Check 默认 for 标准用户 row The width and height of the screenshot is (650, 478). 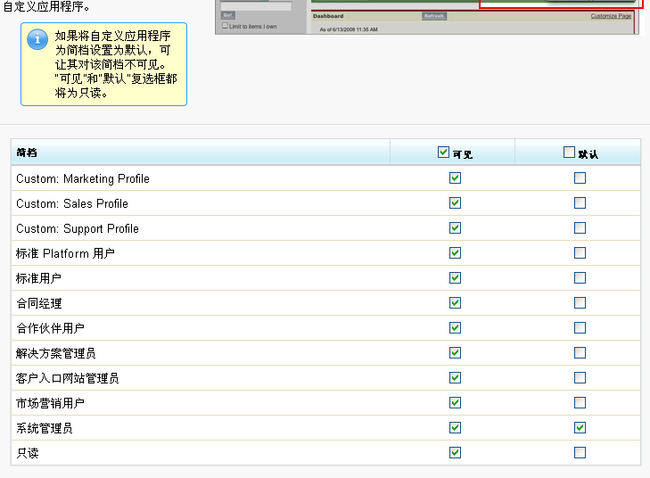[580, 278]
